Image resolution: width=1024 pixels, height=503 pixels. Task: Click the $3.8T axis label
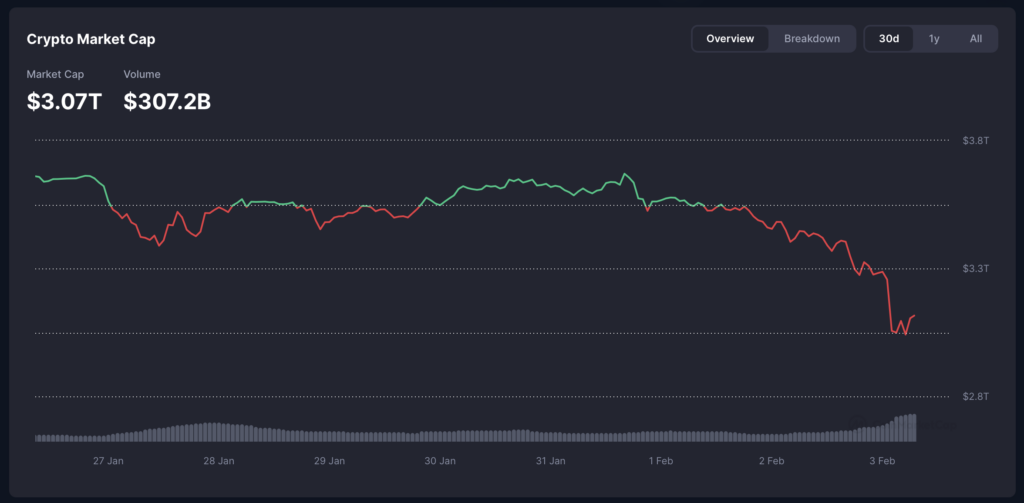(976, 140)
